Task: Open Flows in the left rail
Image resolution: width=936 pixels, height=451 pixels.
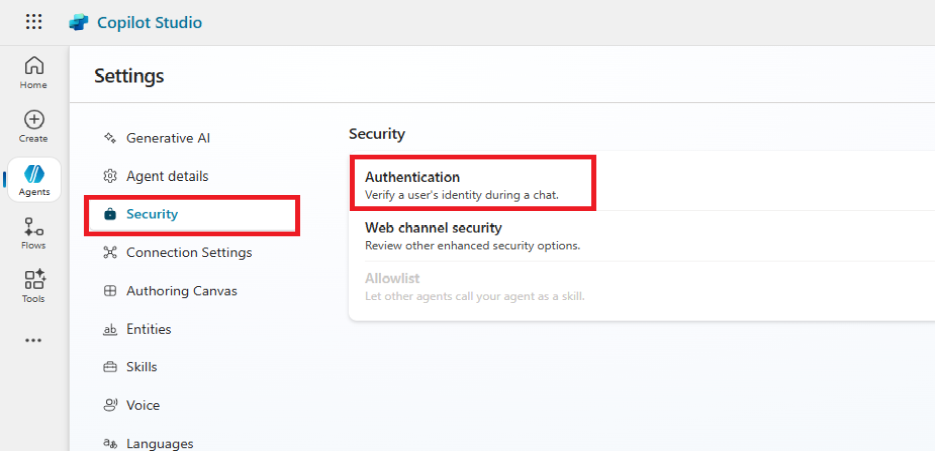Action: pos(34,232)
